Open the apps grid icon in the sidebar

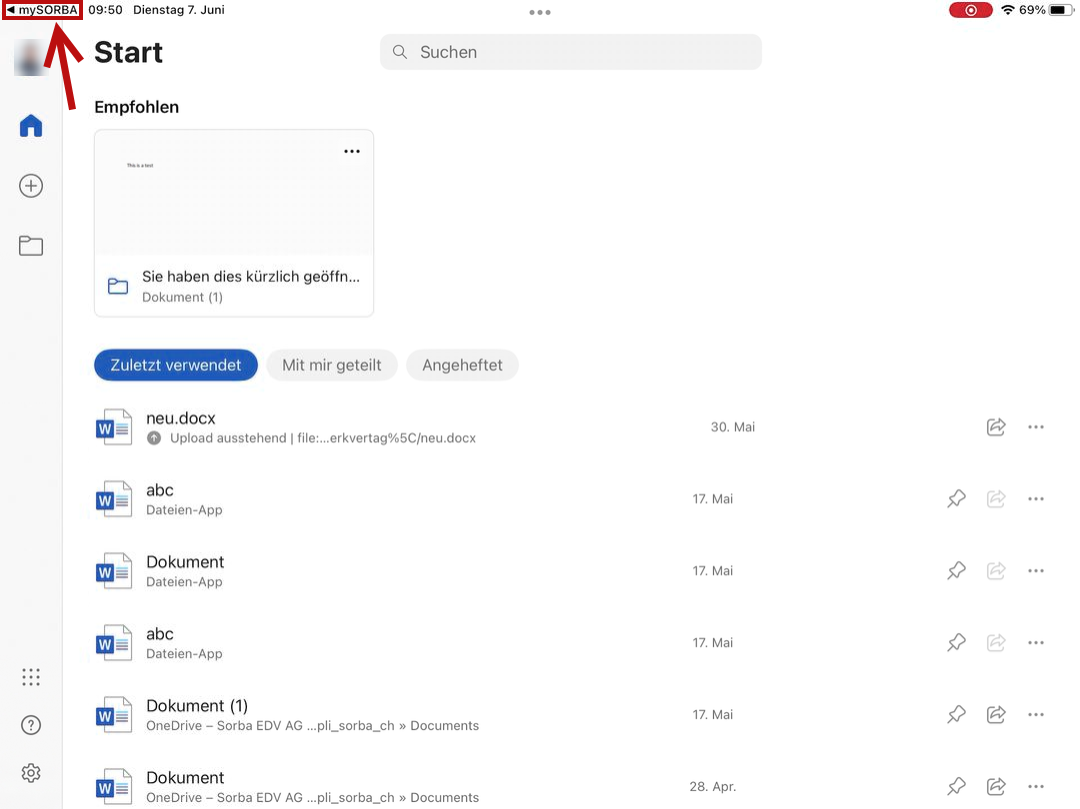pos(31,677)
